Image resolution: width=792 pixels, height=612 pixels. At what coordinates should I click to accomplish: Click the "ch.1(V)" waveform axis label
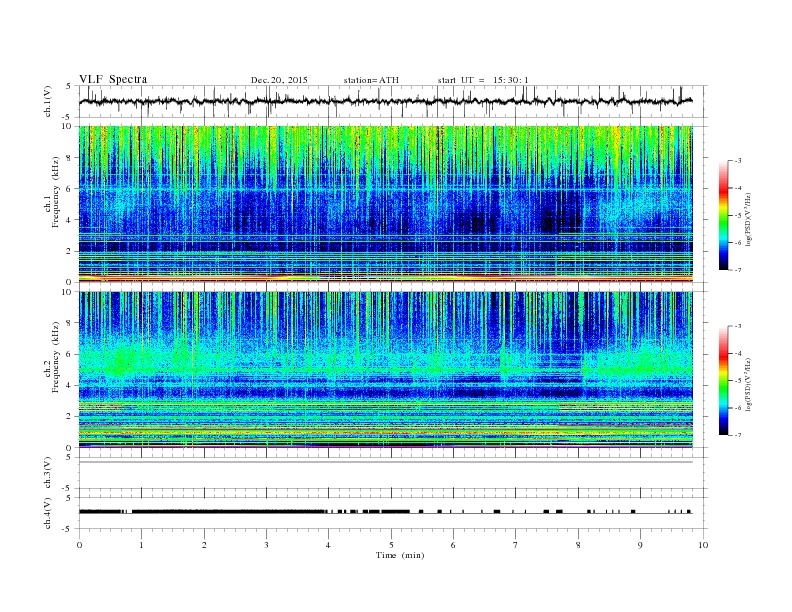pos(48,101)
